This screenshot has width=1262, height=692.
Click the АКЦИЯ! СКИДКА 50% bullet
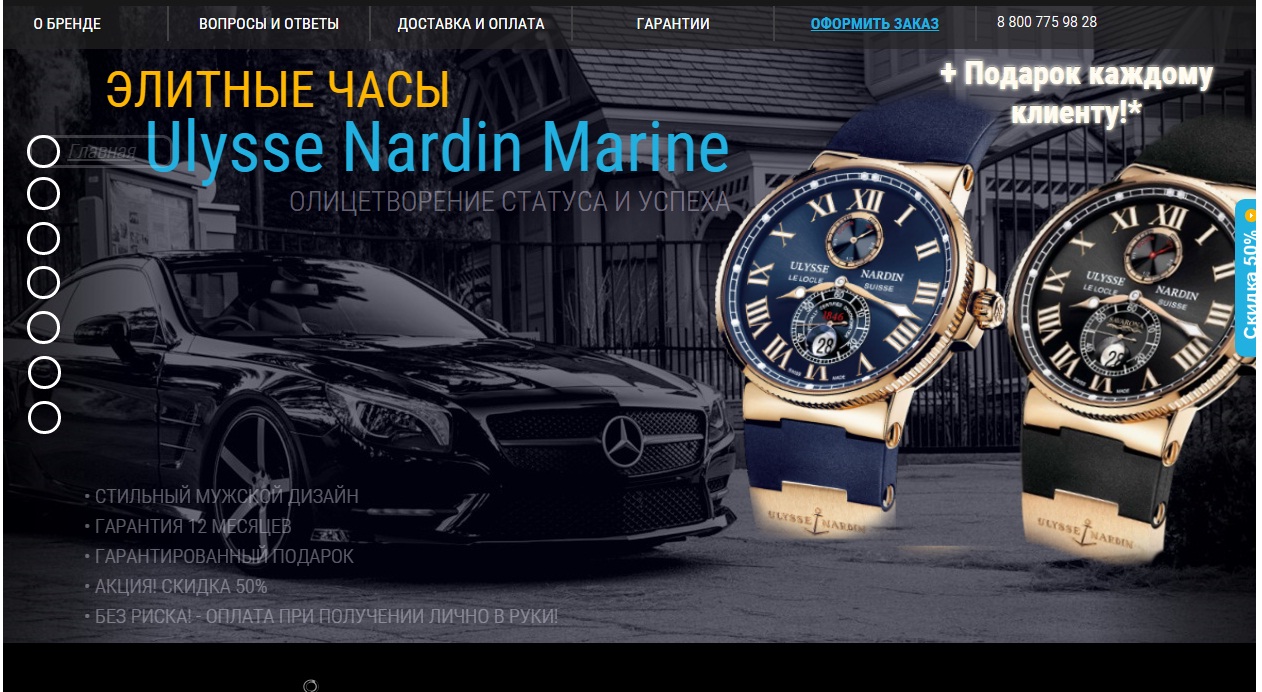click(176, 586)
